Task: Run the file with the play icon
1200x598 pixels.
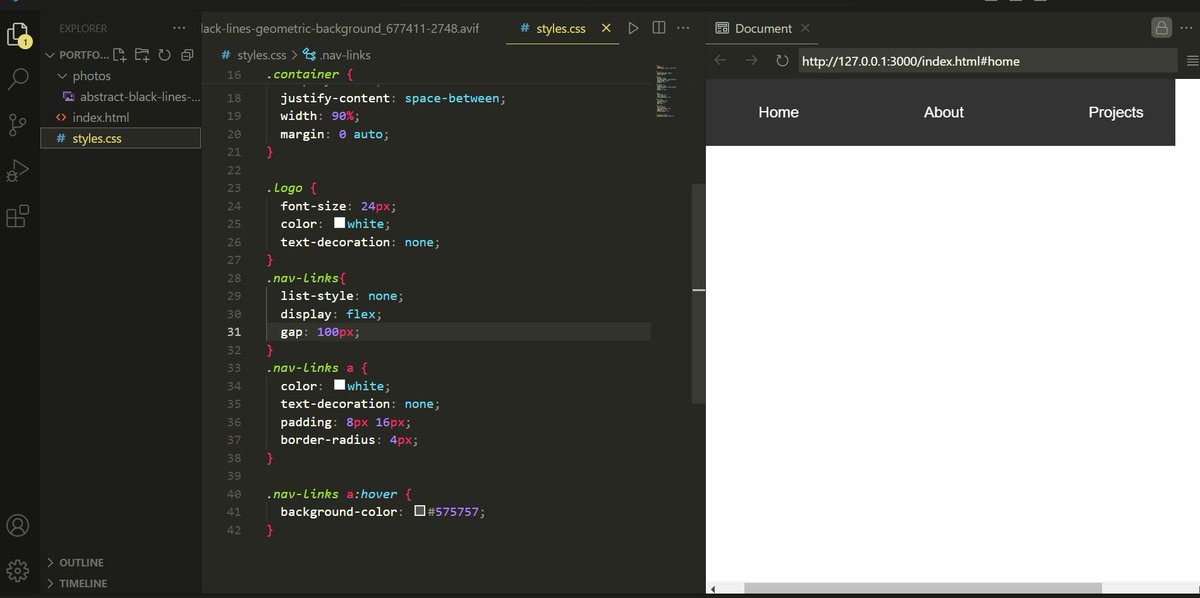Action: coord(633,28)
